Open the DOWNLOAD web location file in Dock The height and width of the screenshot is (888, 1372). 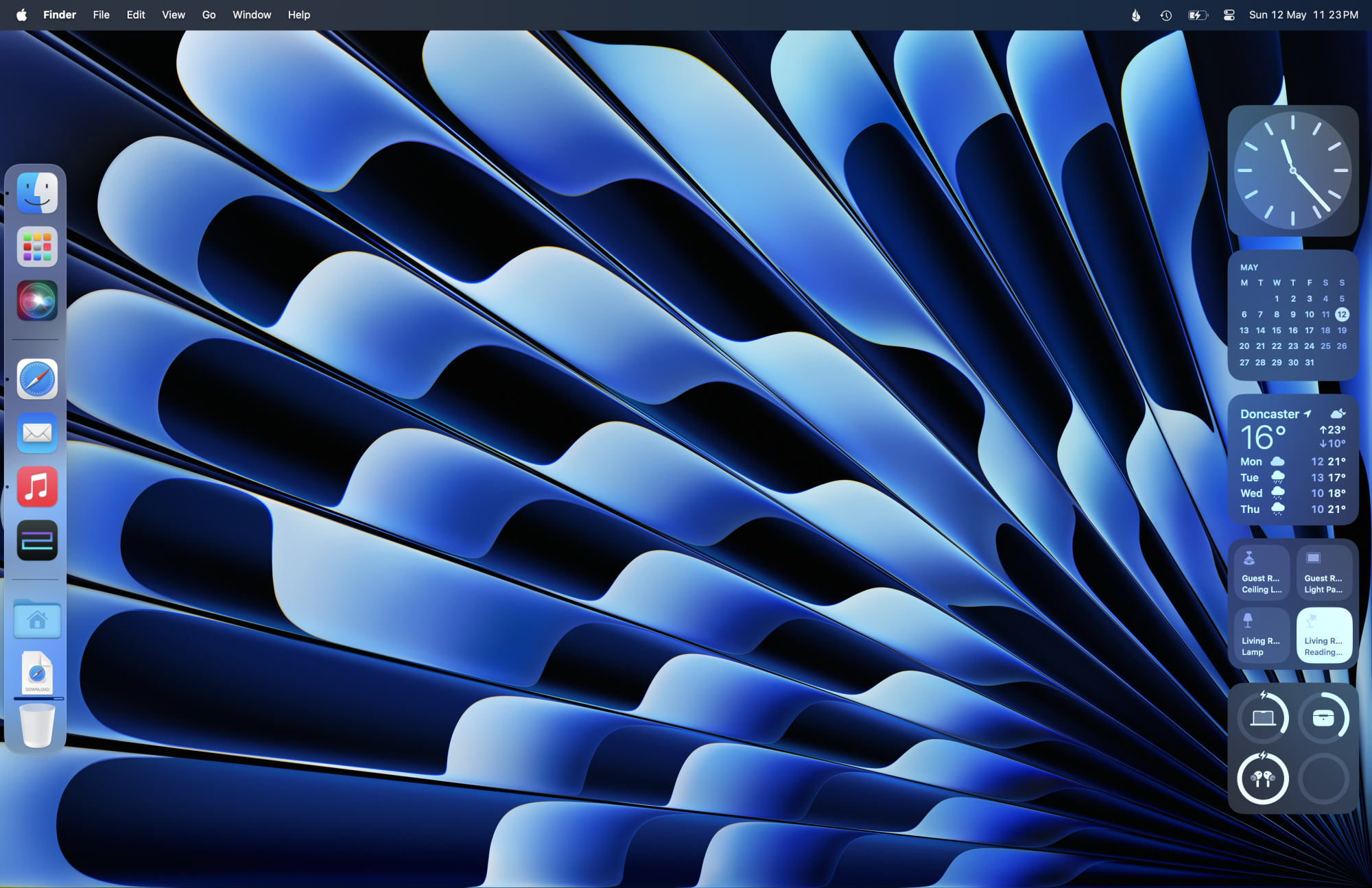37,673
